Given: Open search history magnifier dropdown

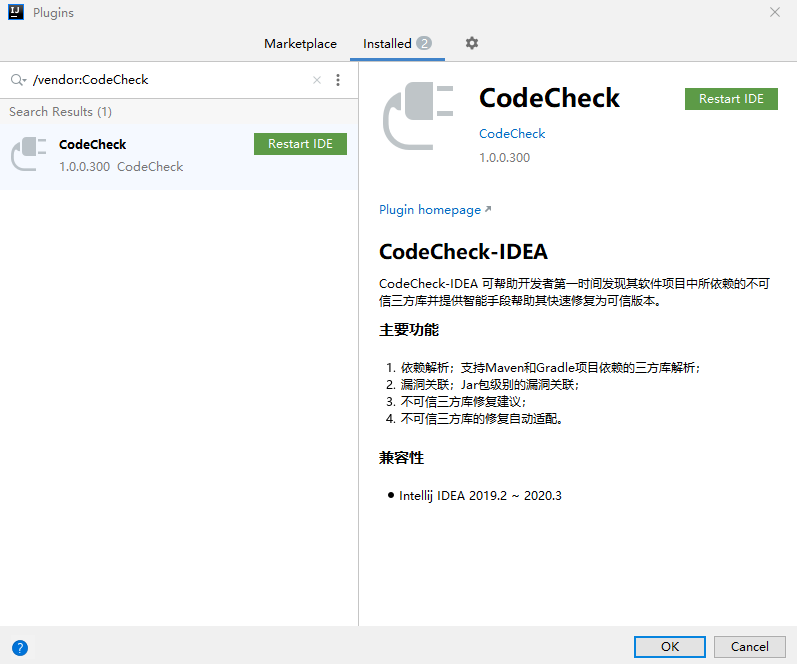Looking at the screenshot, I should point(18,80).
